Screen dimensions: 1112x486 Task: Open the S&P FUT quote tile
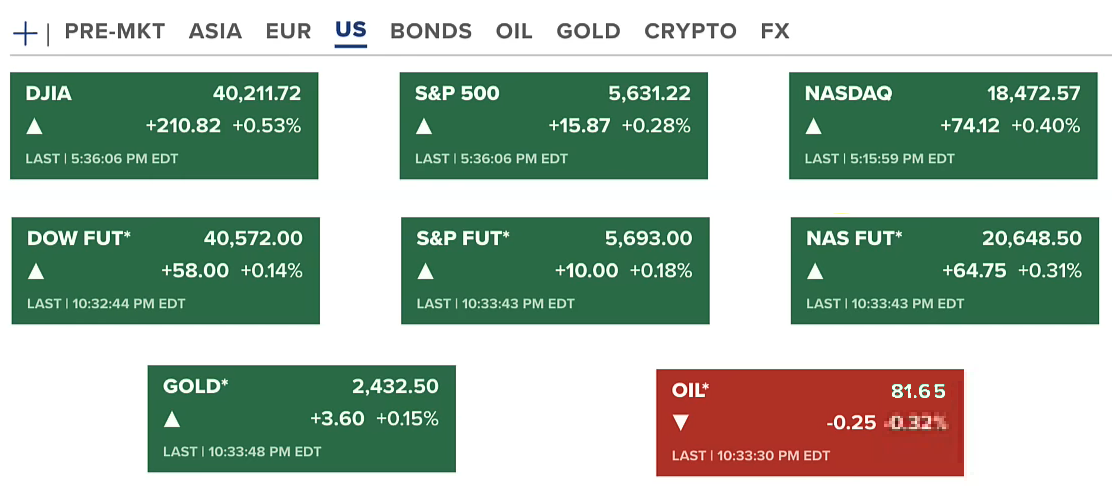coord(555,270)
